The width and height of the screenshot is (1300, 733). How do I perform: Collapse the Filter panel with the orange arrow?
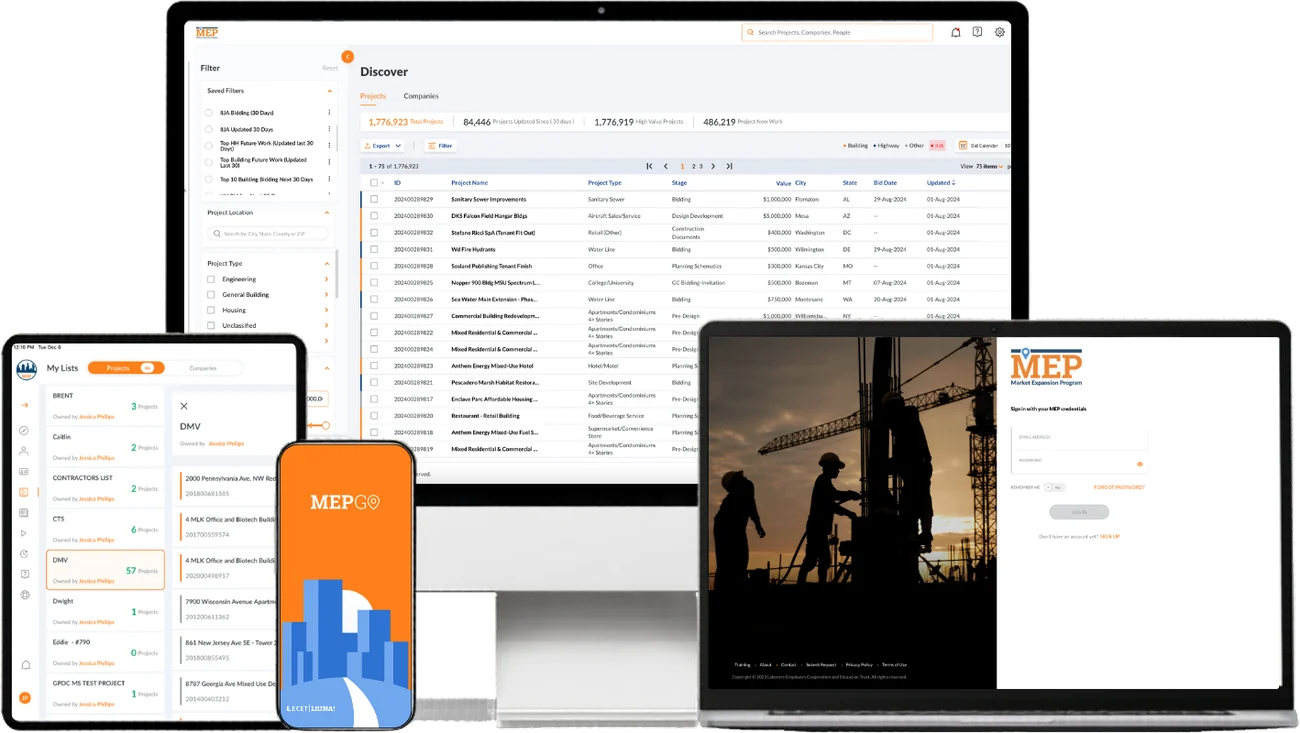click(x=347, y=57)
